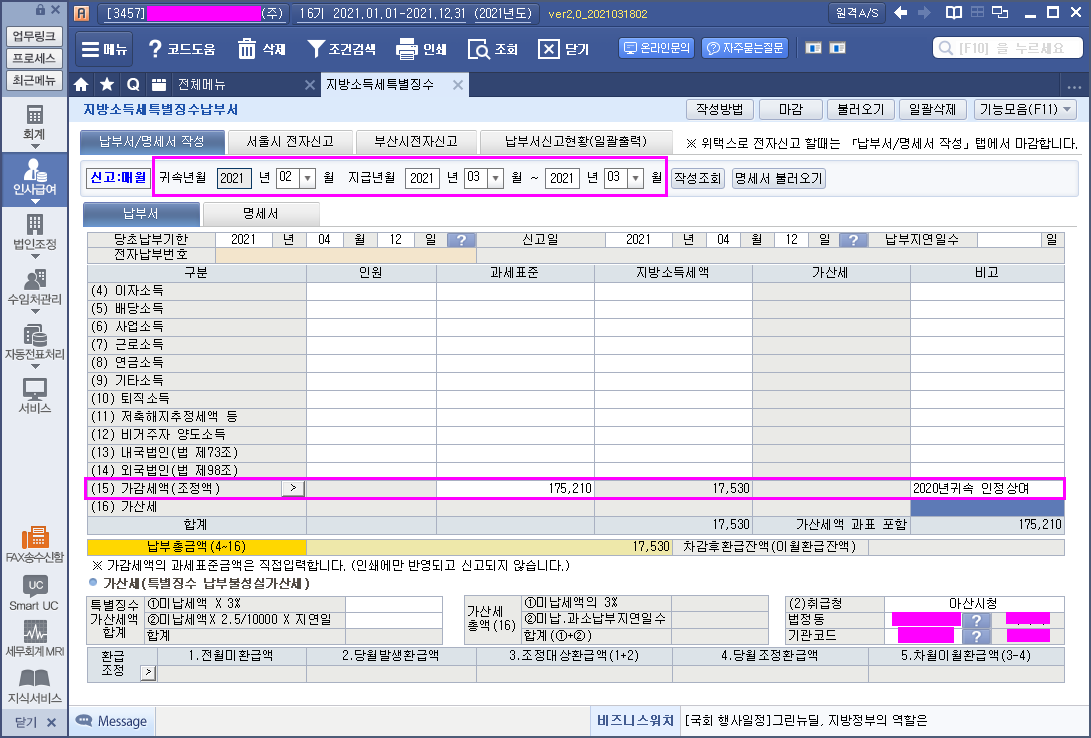
Task: Open 온라인문의 link
Action: click(x=656, y=48)
